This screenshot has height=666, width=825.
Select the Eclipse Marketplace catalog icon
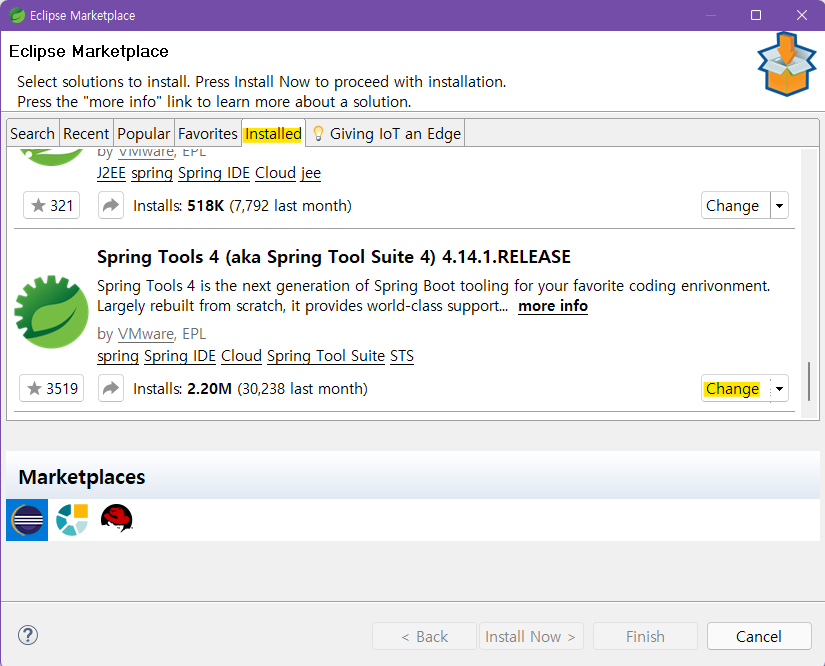tap(27, 520)
